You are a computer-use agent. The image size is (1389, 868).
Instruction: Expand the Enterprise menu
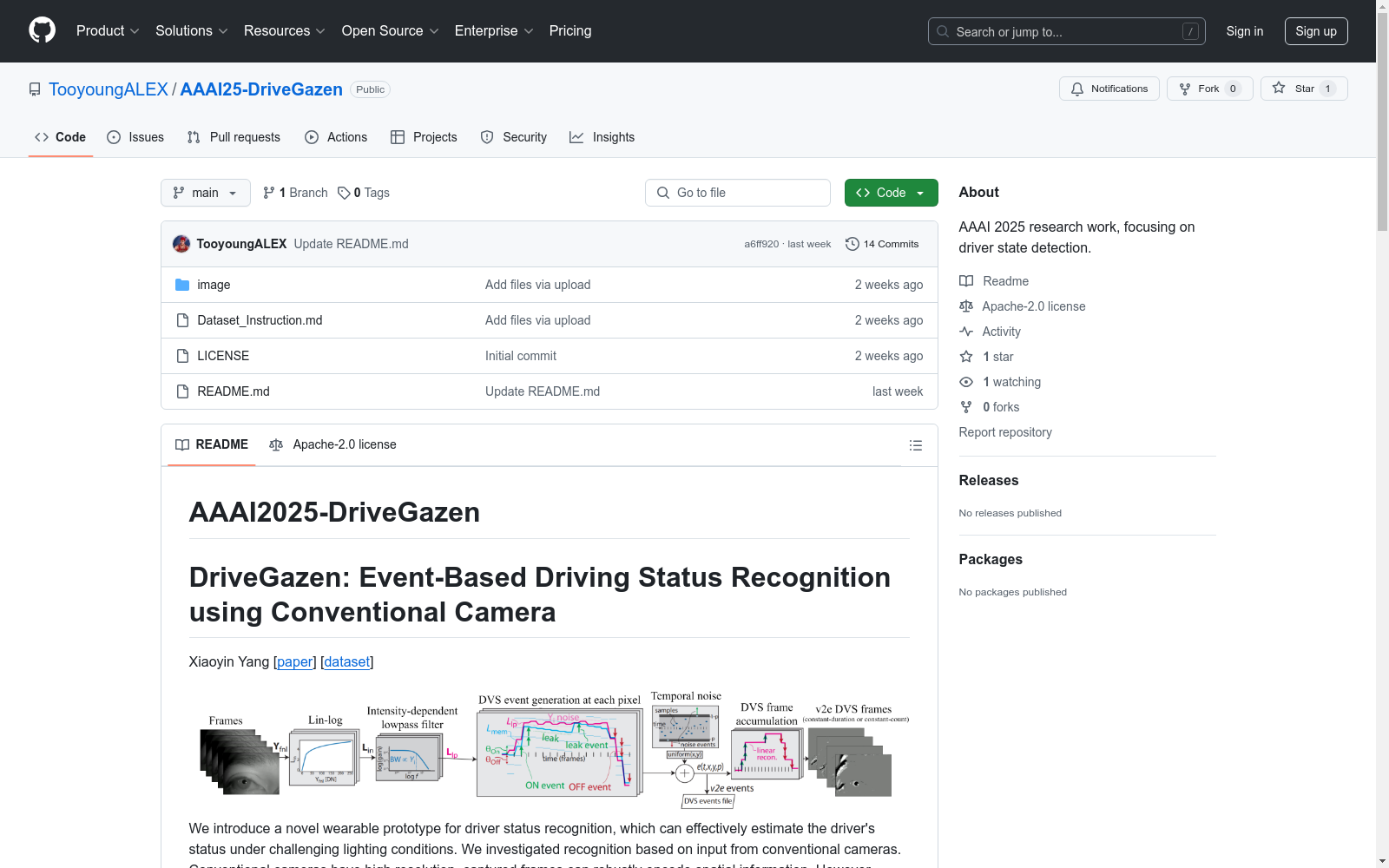(494, 30)
